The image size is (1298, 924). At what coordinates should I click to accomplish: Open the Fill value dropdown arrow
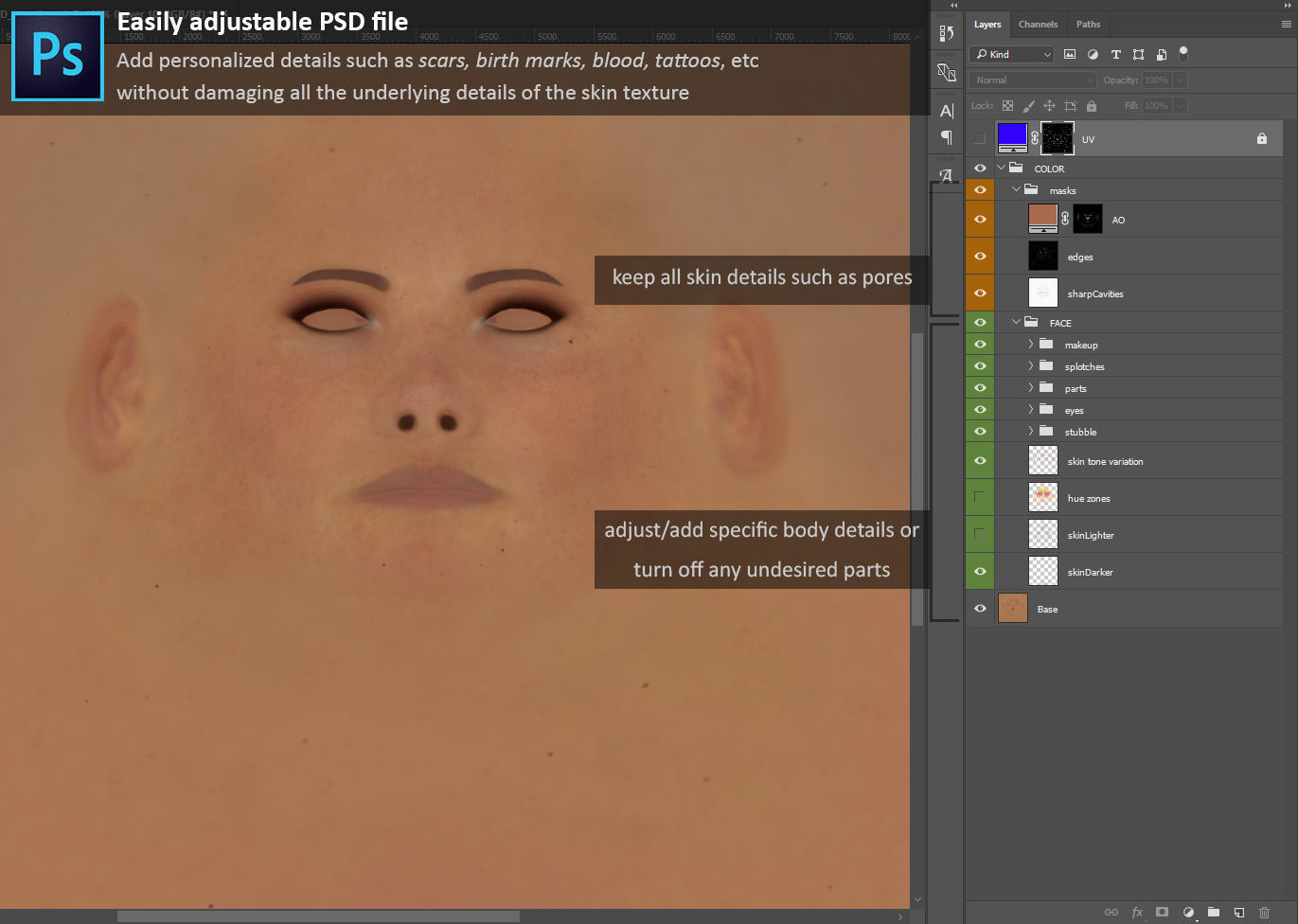click(x=1180, y=106)
